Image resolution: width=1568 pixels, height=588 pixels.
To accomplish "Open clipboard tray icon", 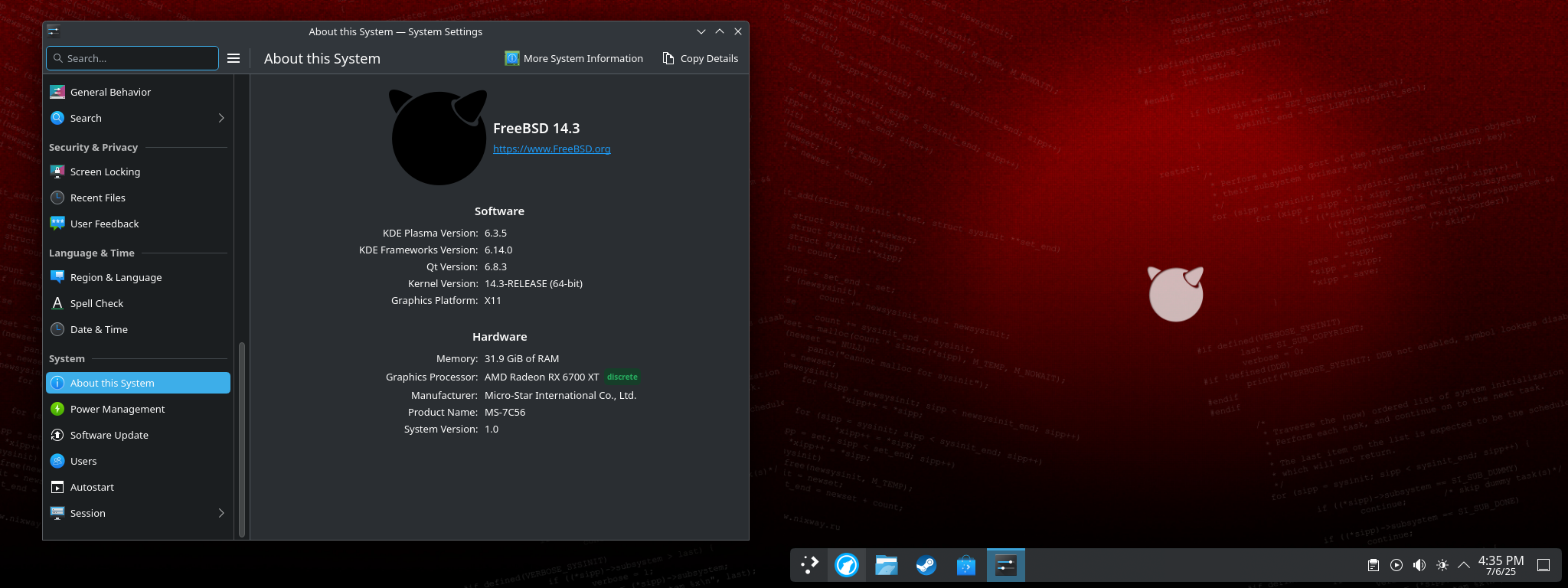I will pos(1374,565).
